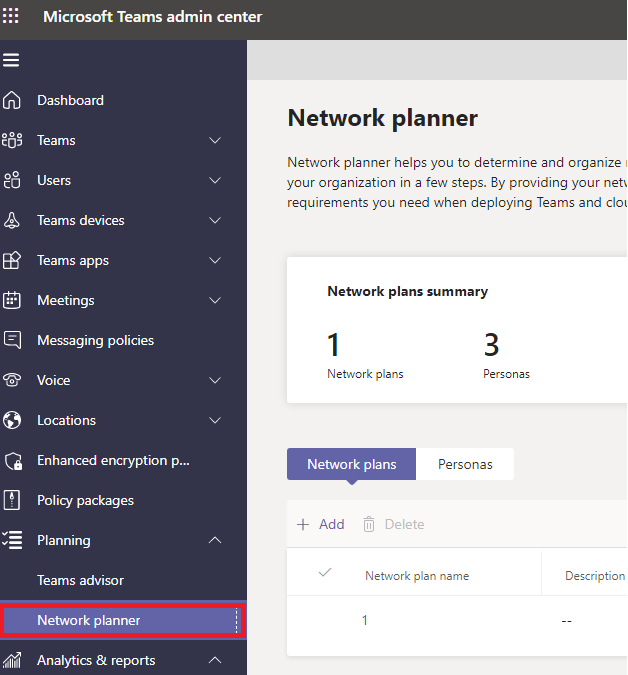Expand the Teams apps chevron
Viewport: 628px width, 675px height.
[x=215, y=260]
